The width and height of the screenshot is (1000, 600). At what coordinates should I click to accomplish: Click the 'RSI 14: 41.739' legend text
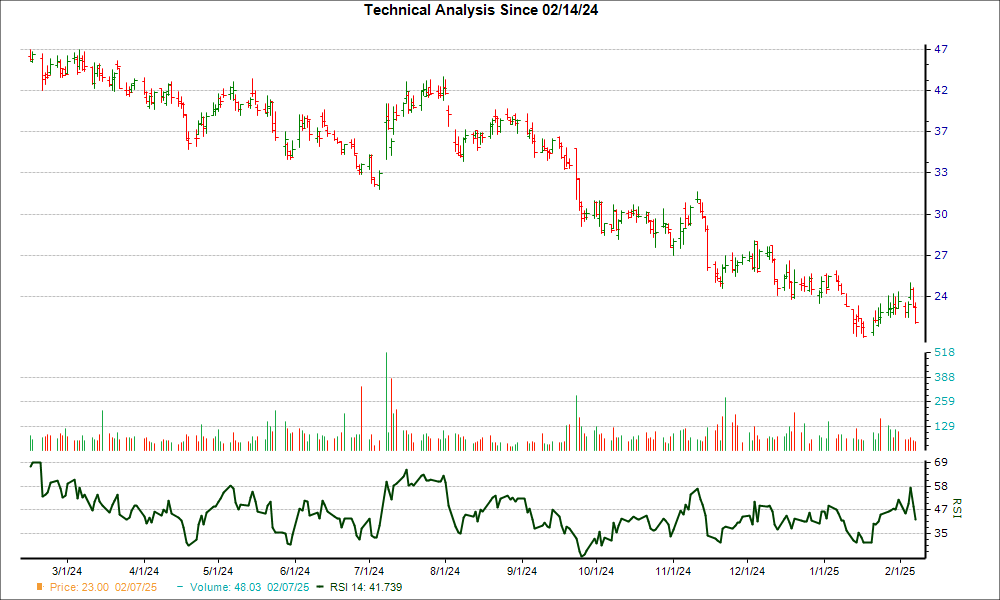coord(366,587)
